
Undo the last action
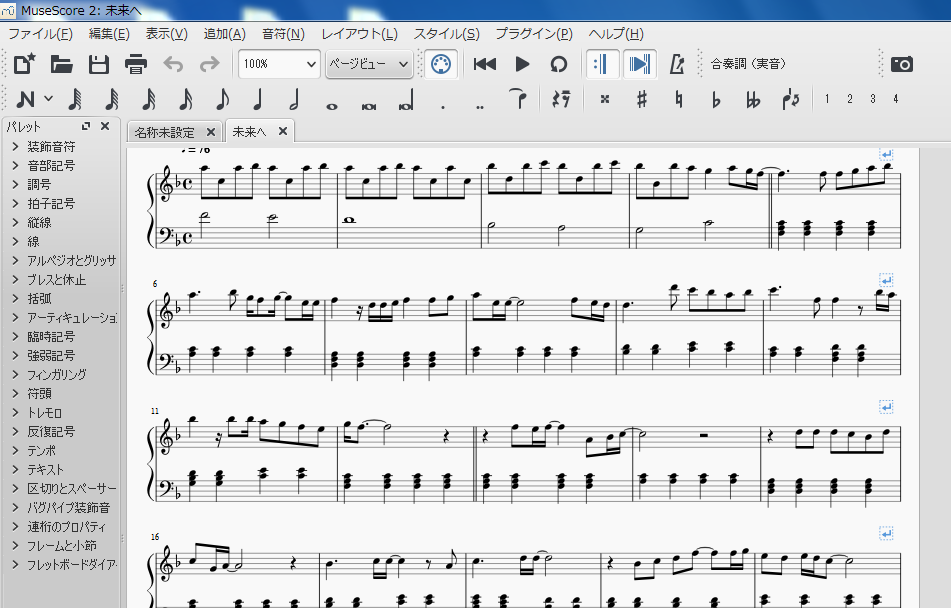[173, 64]
